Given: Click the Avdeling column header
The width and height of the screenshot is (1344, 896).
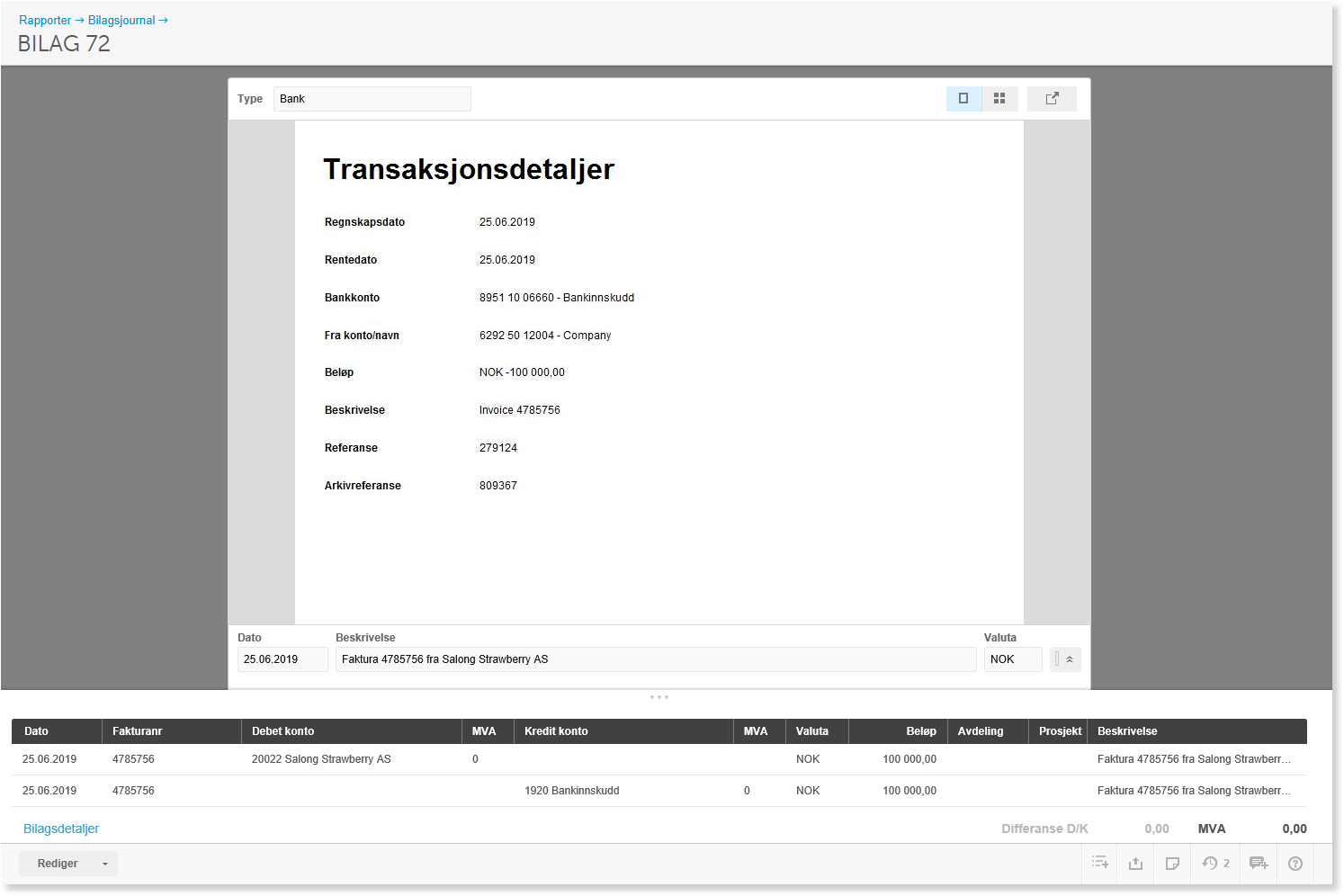Looking at the screenshot, I should (988, 731).
